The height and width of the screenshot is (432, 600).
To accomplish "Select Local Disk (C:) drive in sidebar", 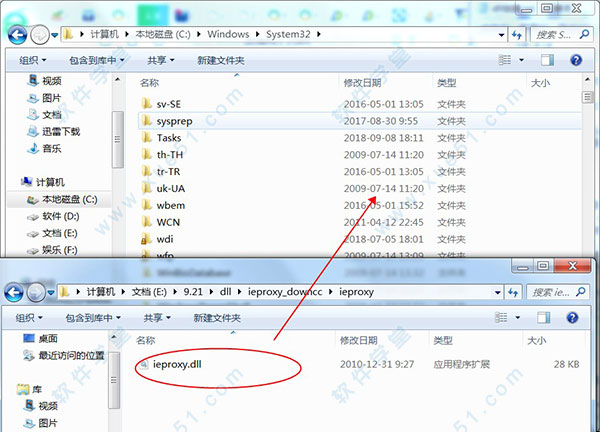I will pyautogui.click(x=62, y=199).
